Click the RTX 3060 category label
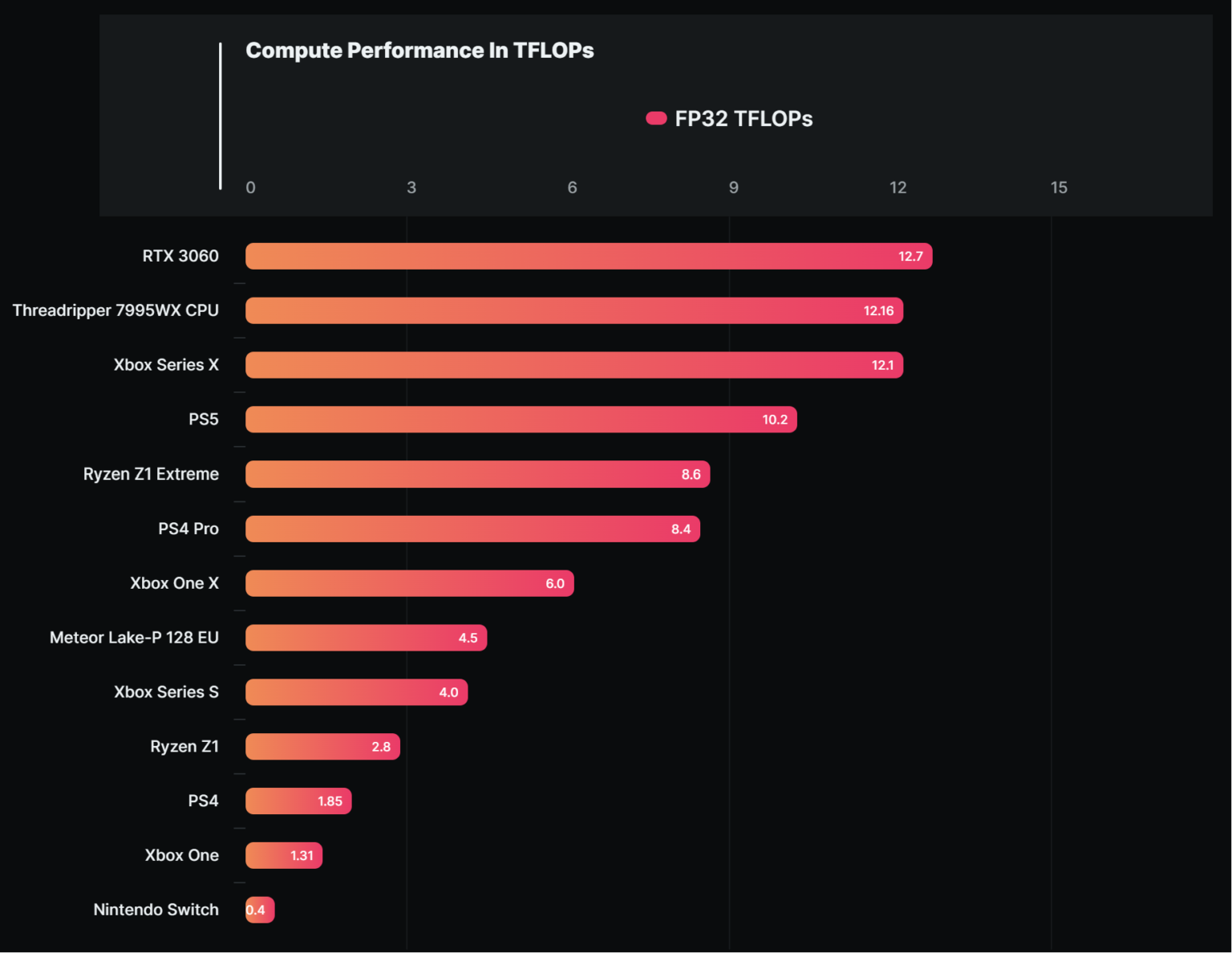The height and width of the screenshot is (953, 1232). click(x=180, y=256)
